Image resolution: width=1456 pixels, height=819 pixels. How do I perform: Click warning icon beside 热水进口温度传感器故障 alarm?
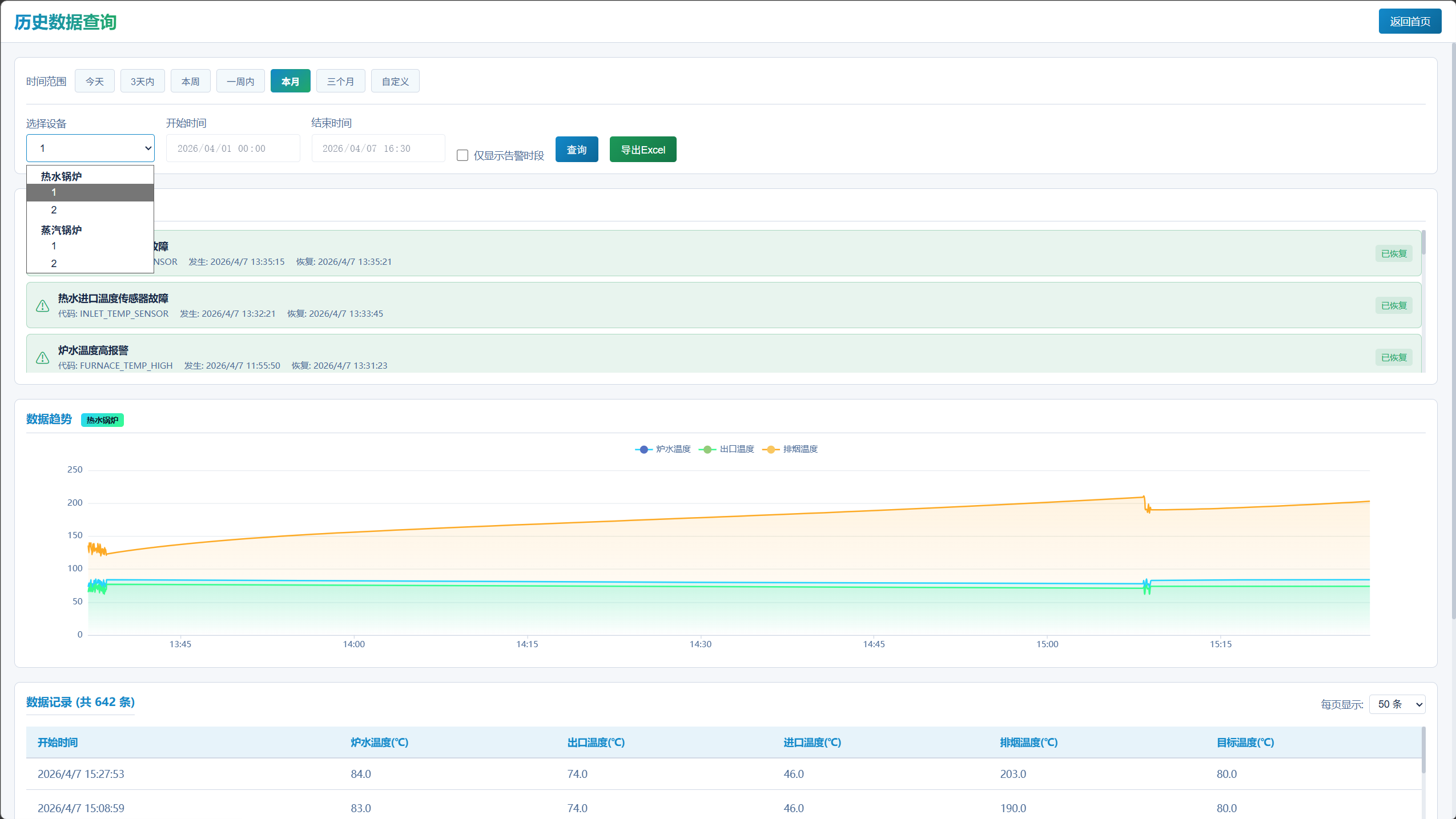click(43, 306)
